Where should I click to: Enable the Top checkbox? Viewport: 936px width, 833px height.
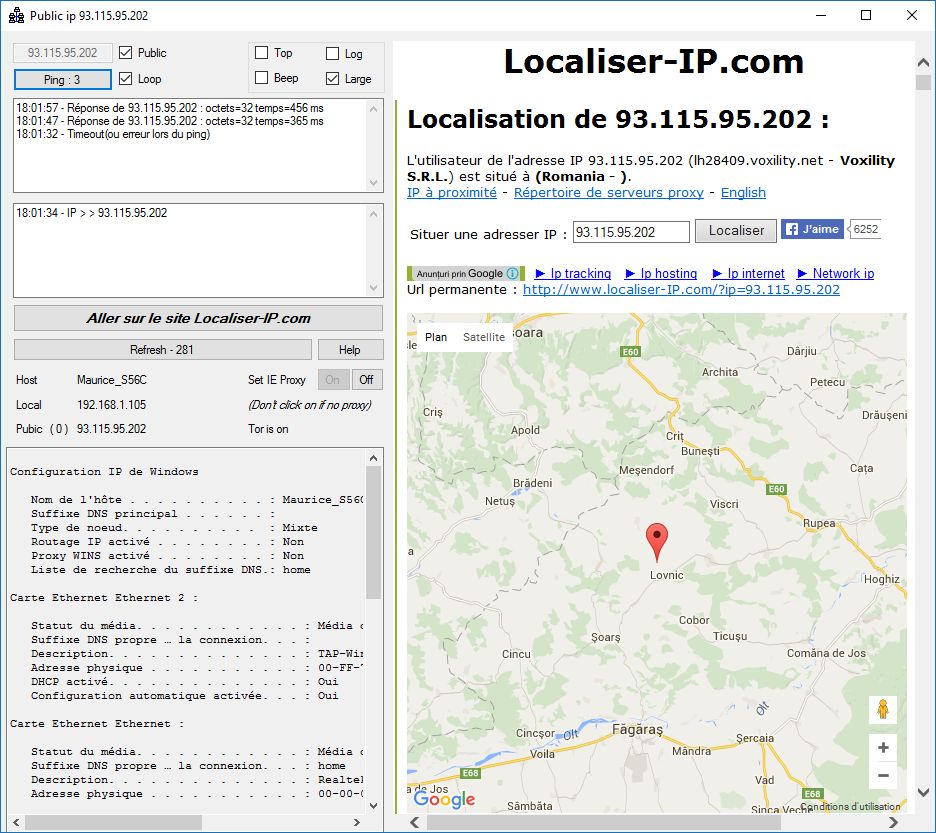[261, 53]
